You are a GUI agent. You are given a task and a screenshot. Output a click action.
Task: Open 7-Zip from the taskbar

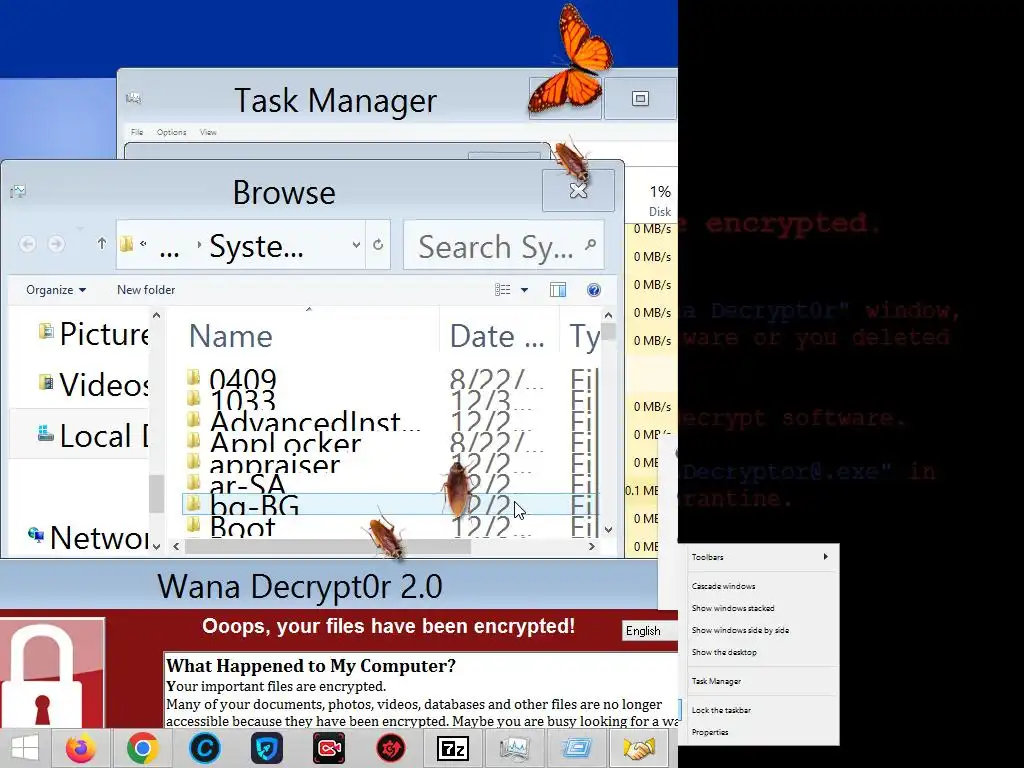pos(453,748)
